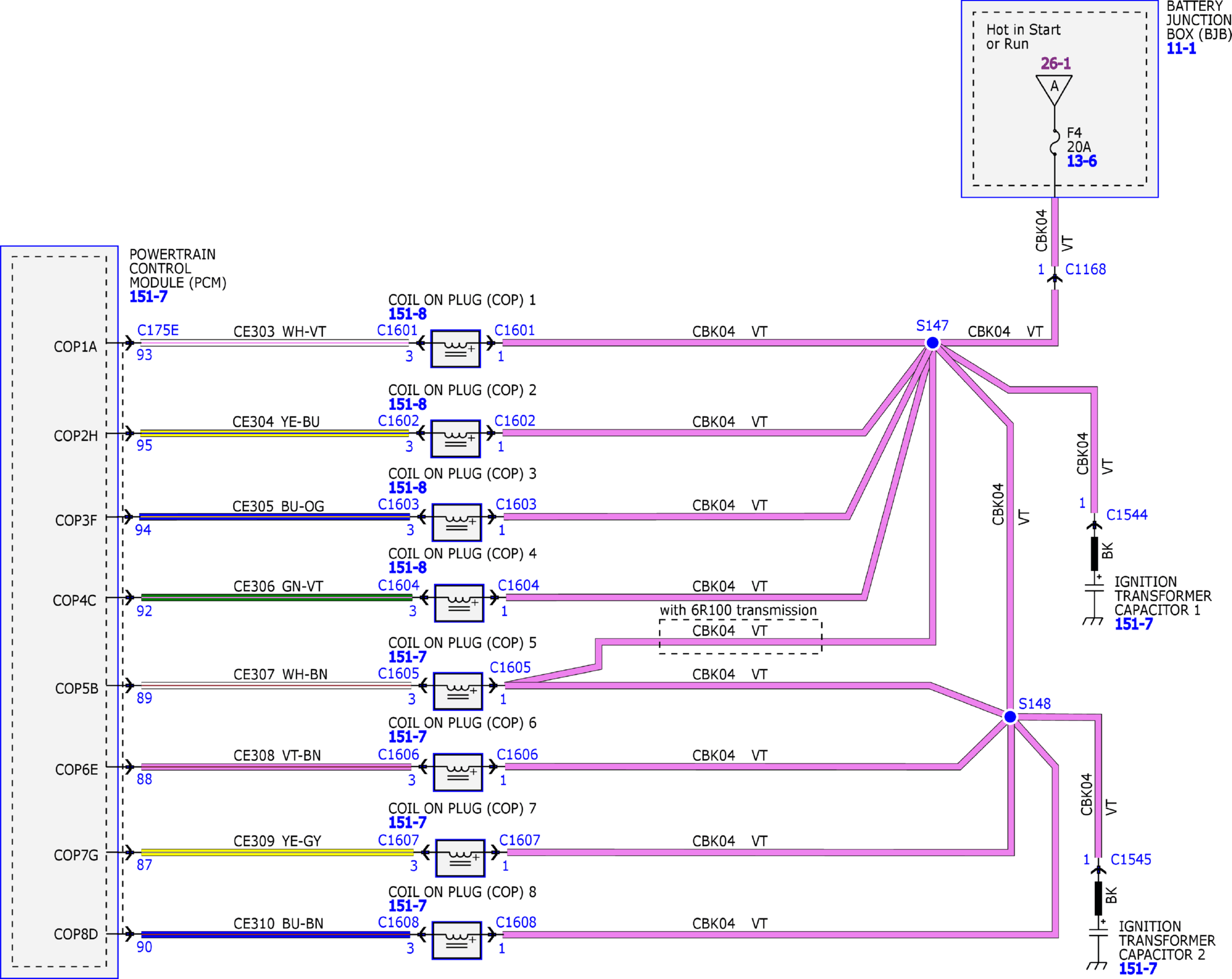The image size is (1232, 979).
Task: Select the CE304 YE-BU yellow wire
Action: pyautogui.click(x=275, y=433)
